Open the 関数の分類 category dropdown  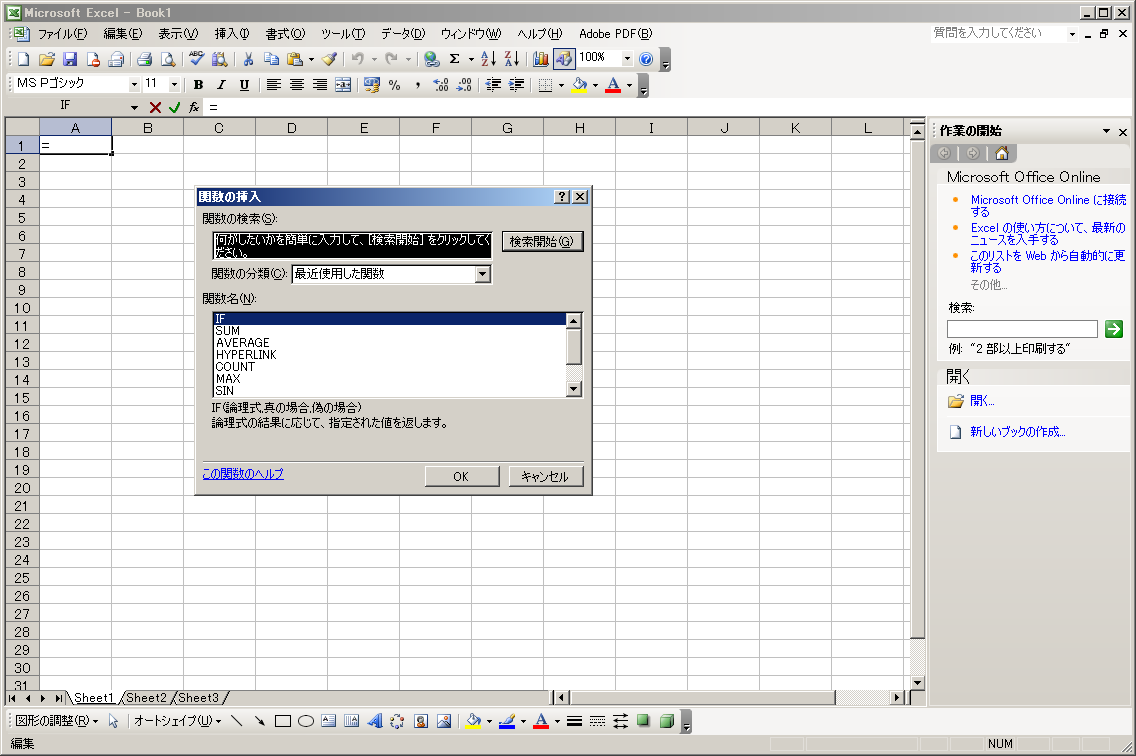[483, 274]
